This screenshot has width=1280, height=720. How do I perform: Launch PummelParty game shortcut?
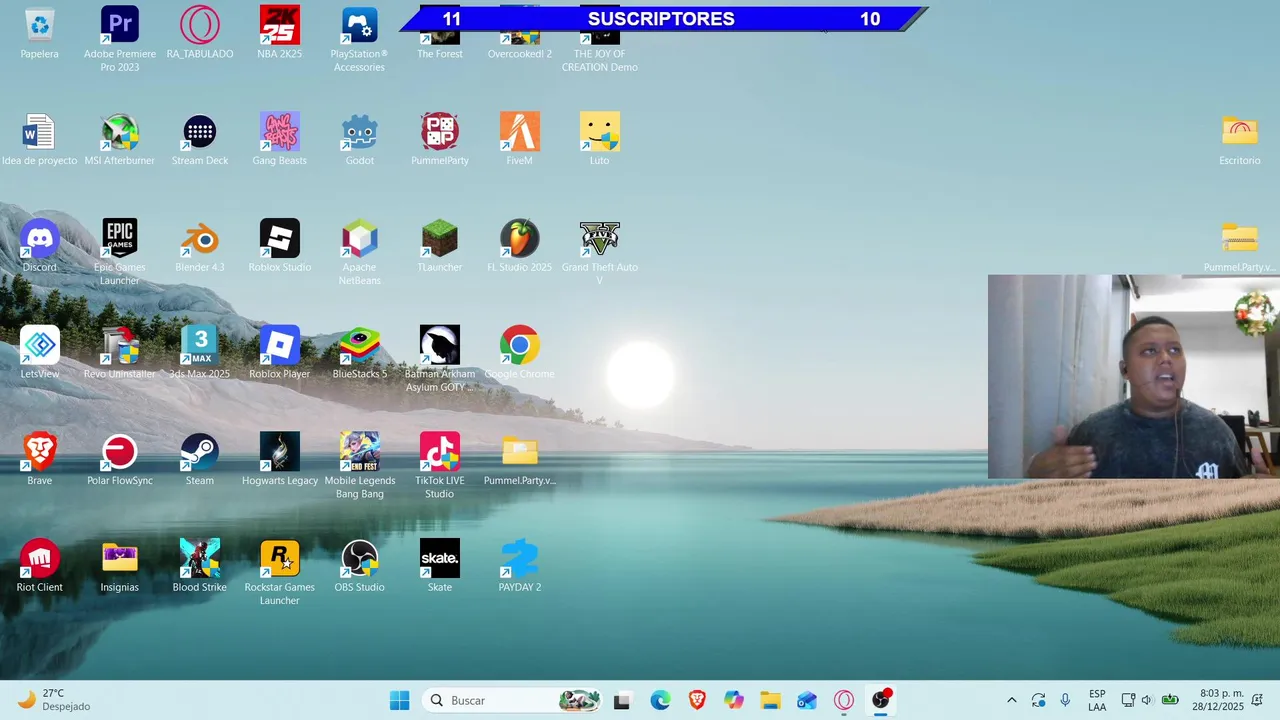[x=440, y=132]
